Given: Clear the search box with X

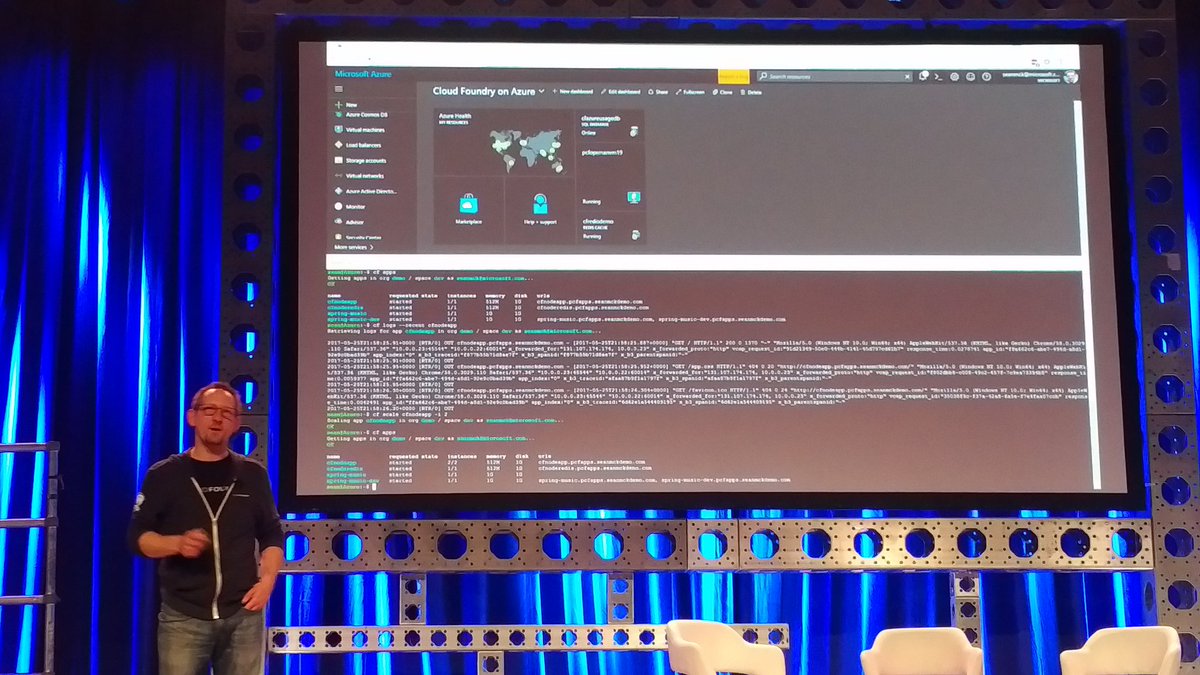Looking at the screenshot, I should click(x=905, y=75).
